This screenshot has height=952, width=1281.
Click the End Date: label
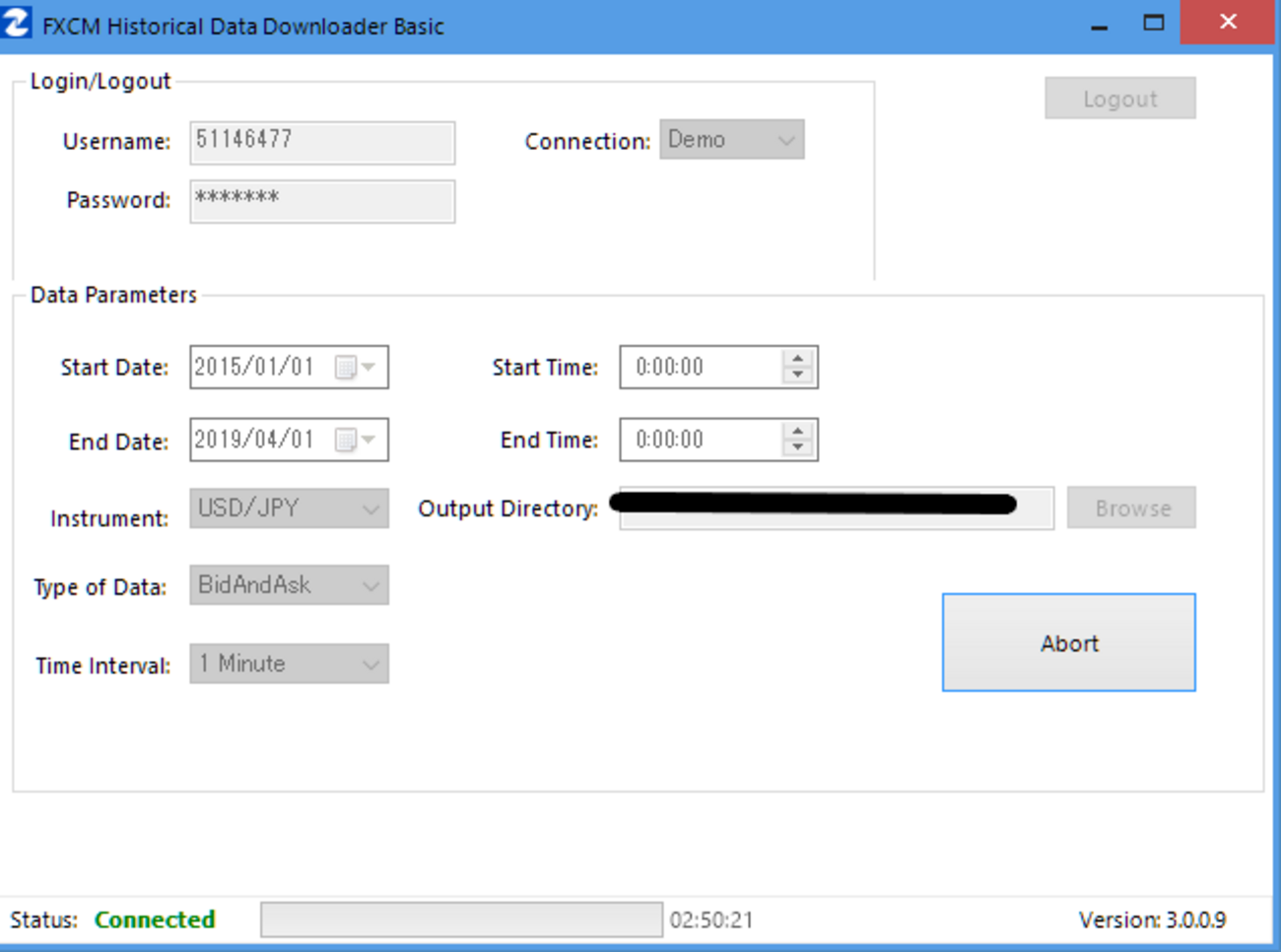[x=118, y=442]
